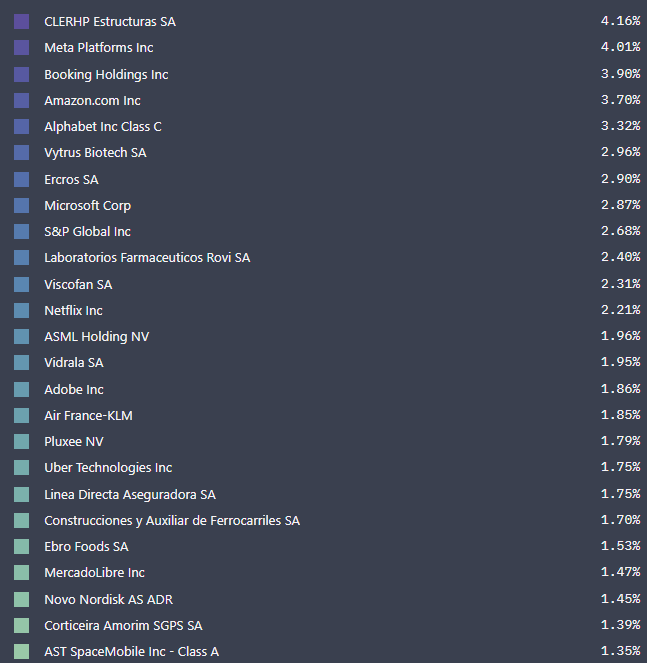Click the MercadoLibre Inc color swatch
647x663 pixels.
point(22,573)
